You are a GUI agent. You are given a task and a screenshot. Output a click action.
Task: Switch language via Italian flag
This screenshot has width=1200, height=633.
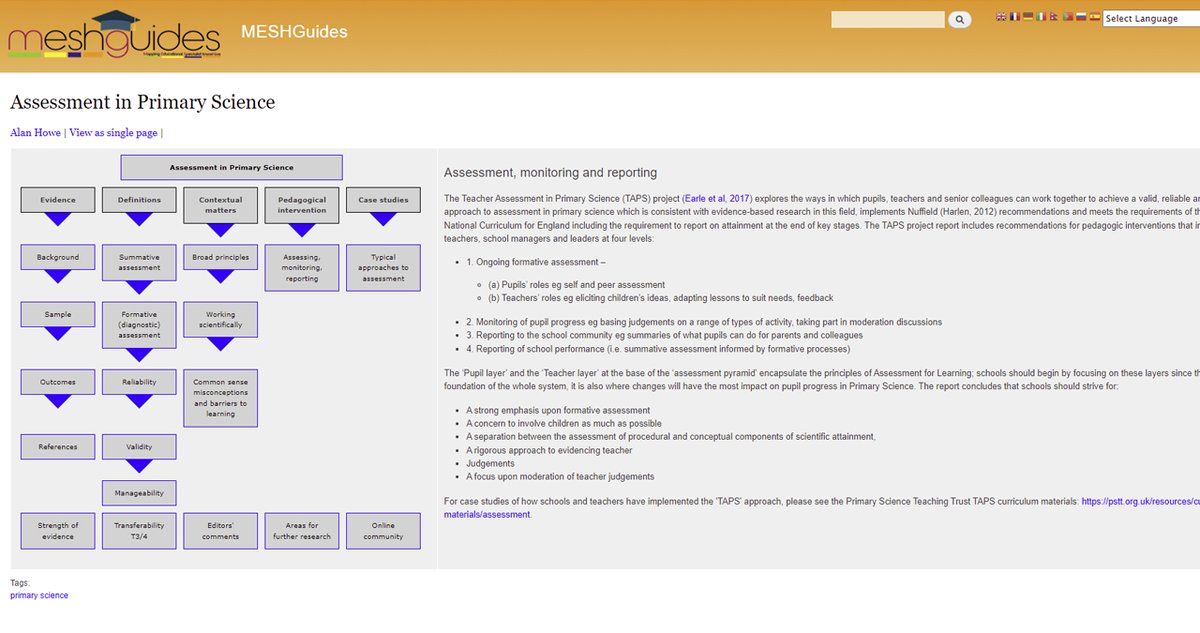pyautogui.click(x=1040, y=17)
